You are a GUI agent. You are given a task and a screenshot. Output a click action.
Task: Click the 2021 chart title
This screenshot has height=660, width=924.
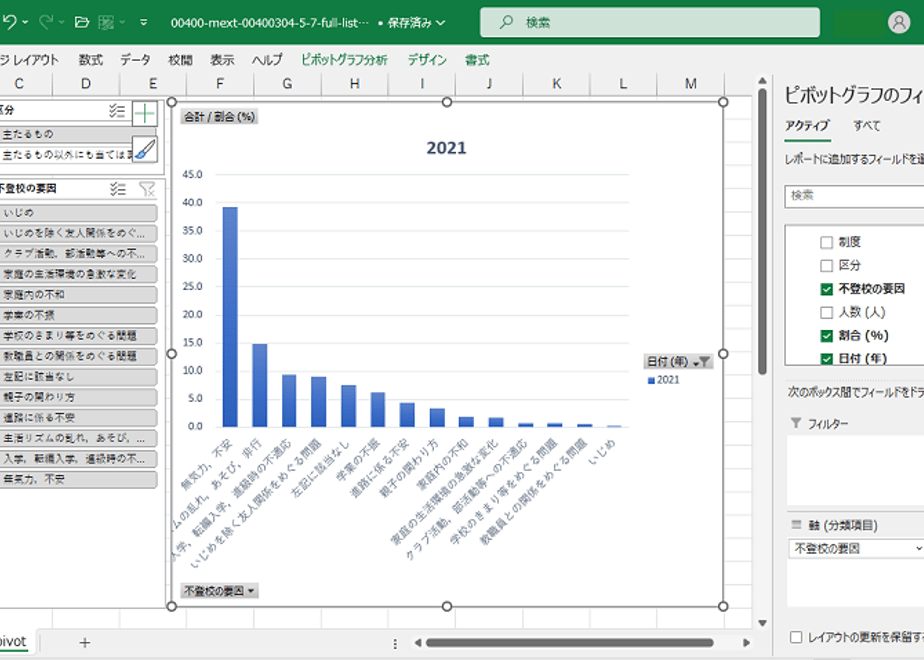[x=446, y=148]
